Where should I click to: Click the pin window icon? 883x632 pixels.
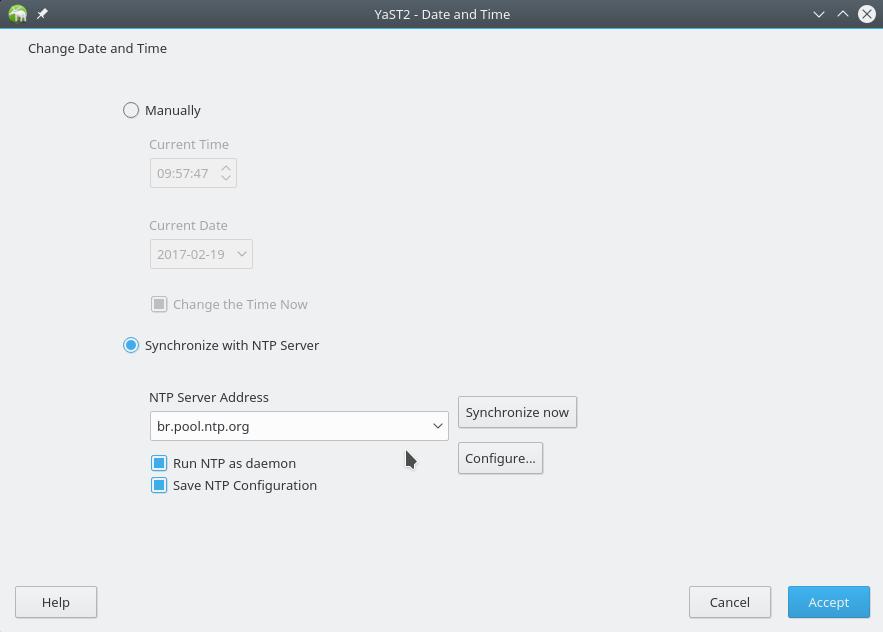click(42, 14)
